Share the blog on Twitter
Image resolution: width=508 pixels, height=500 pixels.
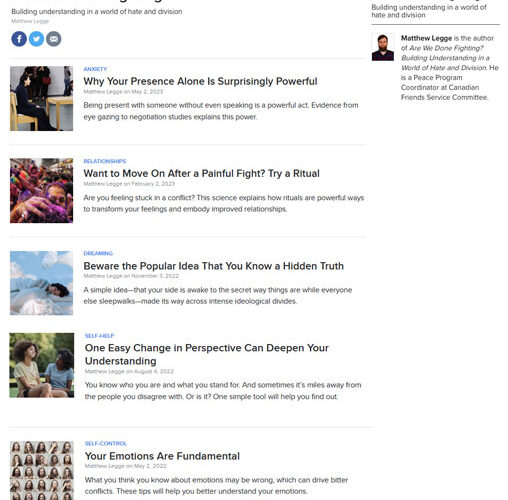coord(36,39)
